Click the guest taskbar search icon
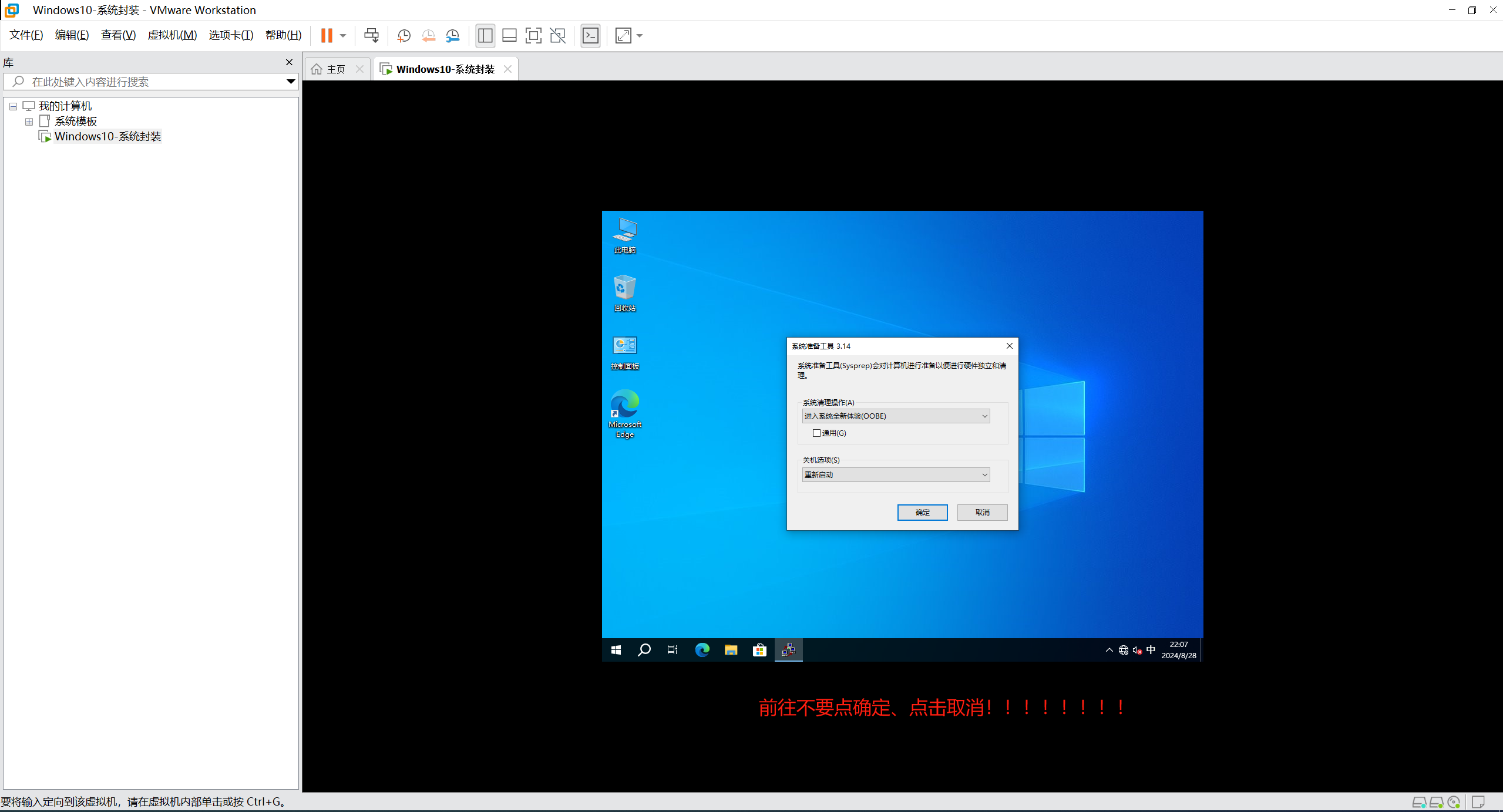The width and height of the screenshot is (1503, 812). coord(644,650)
